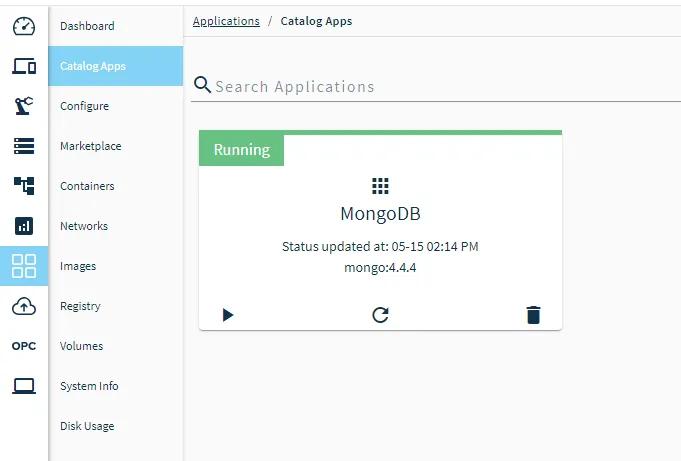
Task: Open the Containers menu item
Action: [x=116, y=186]
